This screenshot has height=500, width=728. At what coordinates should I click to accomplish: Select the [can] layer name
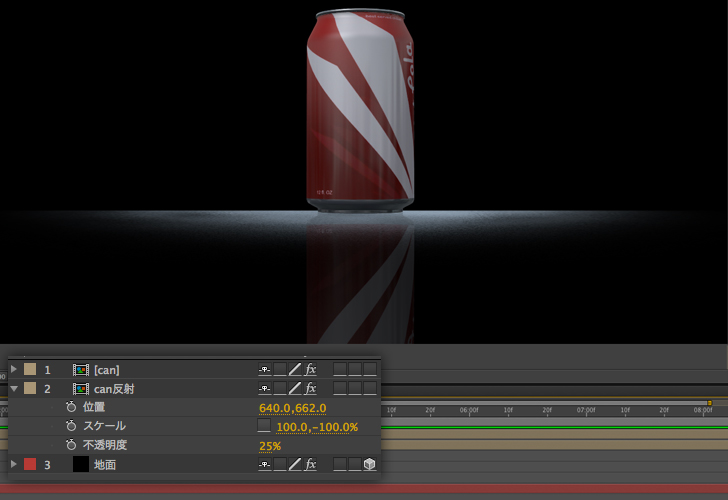point(106,370)
